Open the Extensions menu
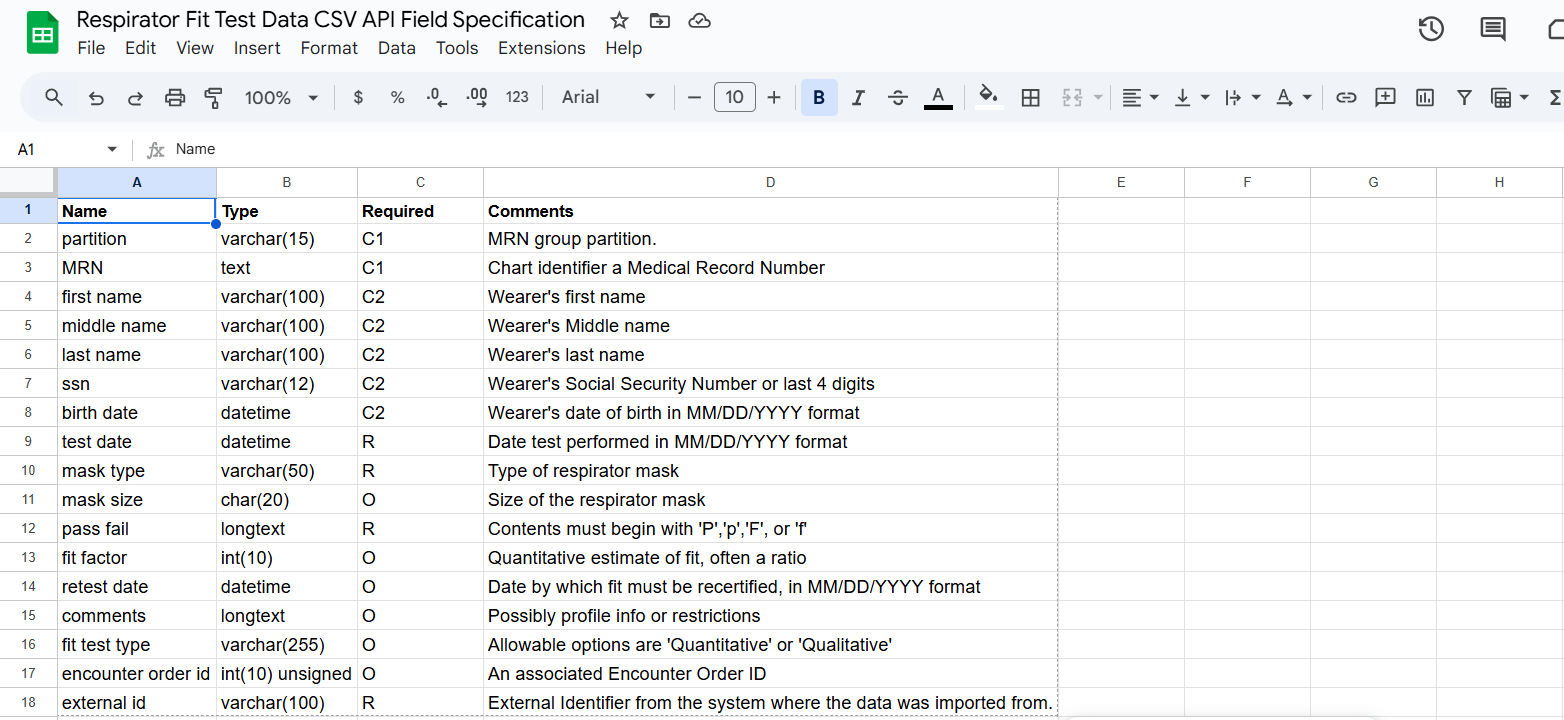 541,48
